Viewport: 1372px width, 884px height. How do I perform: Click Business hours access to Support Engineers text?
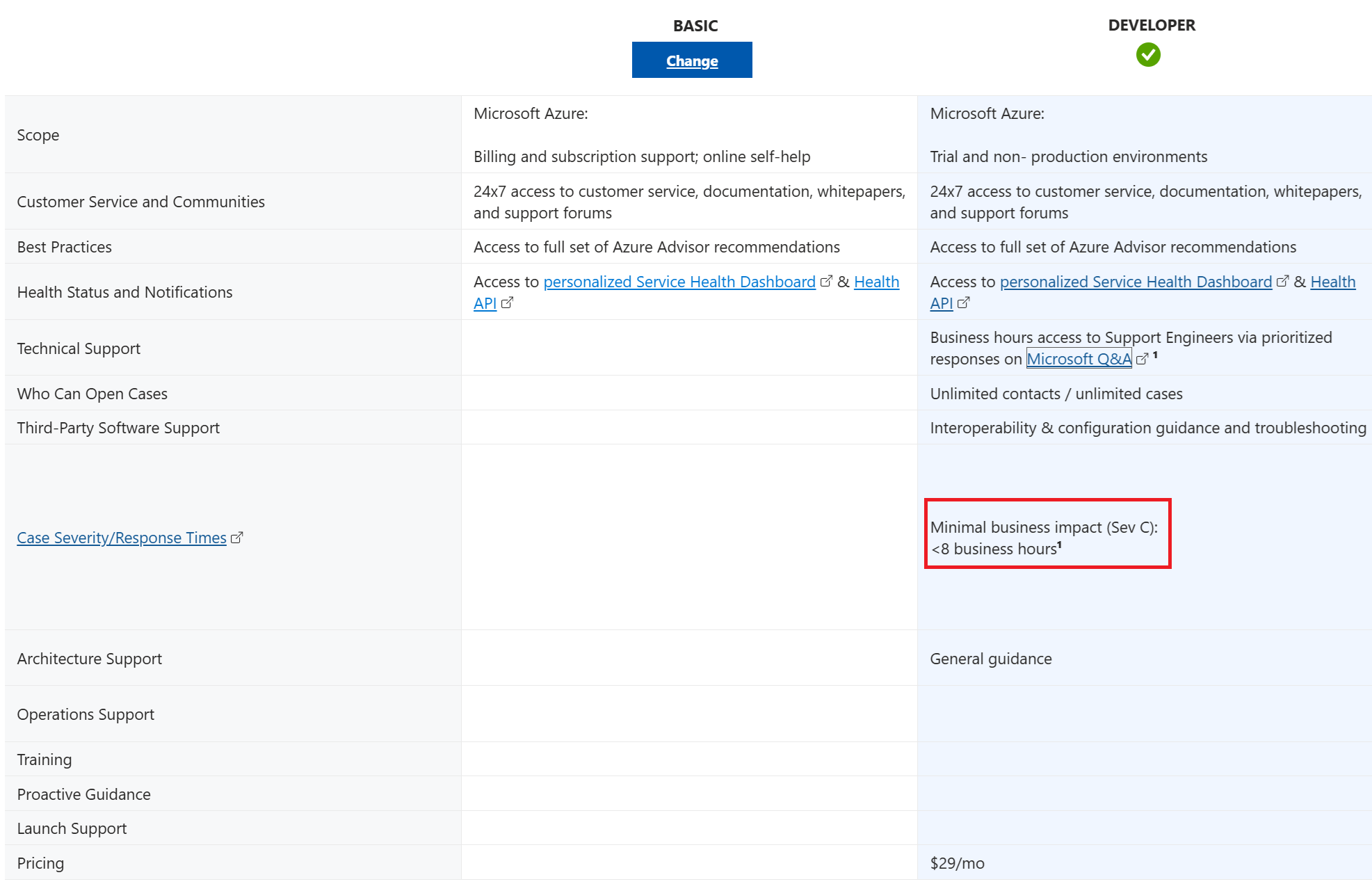pyautogui.click(x=1131, y=348)
